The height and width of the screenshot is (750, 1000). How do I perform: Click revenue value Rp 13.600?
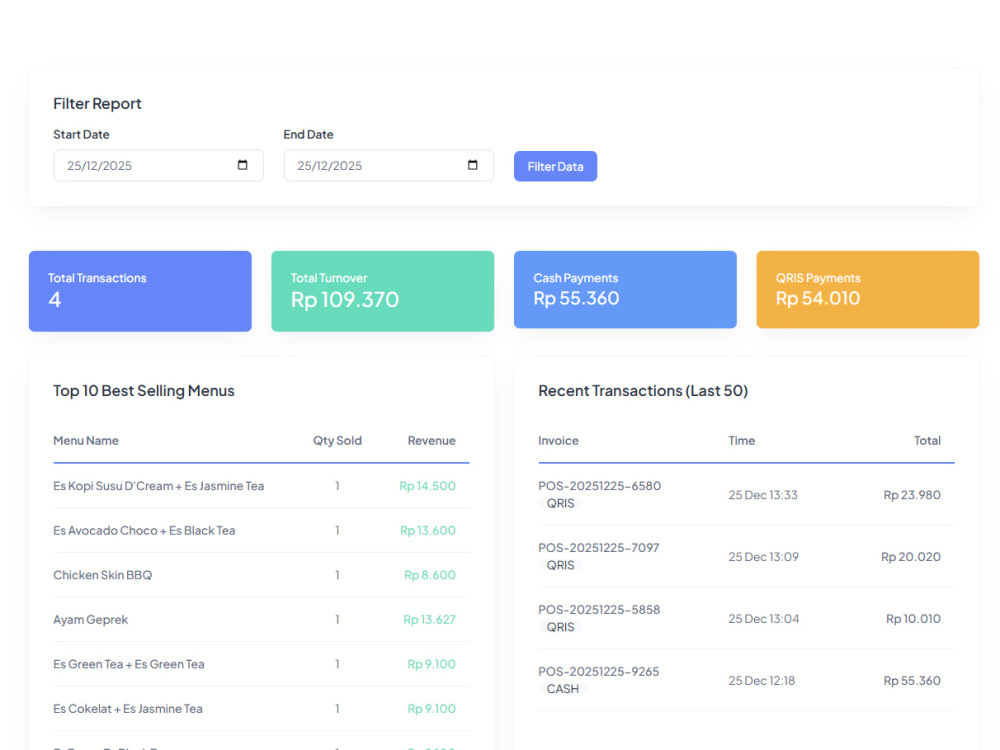point(427,531)
